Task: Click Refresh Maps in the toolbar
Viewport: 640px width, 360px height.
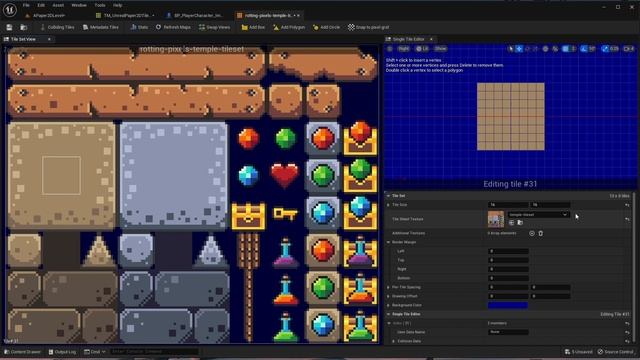Action: 173,27
